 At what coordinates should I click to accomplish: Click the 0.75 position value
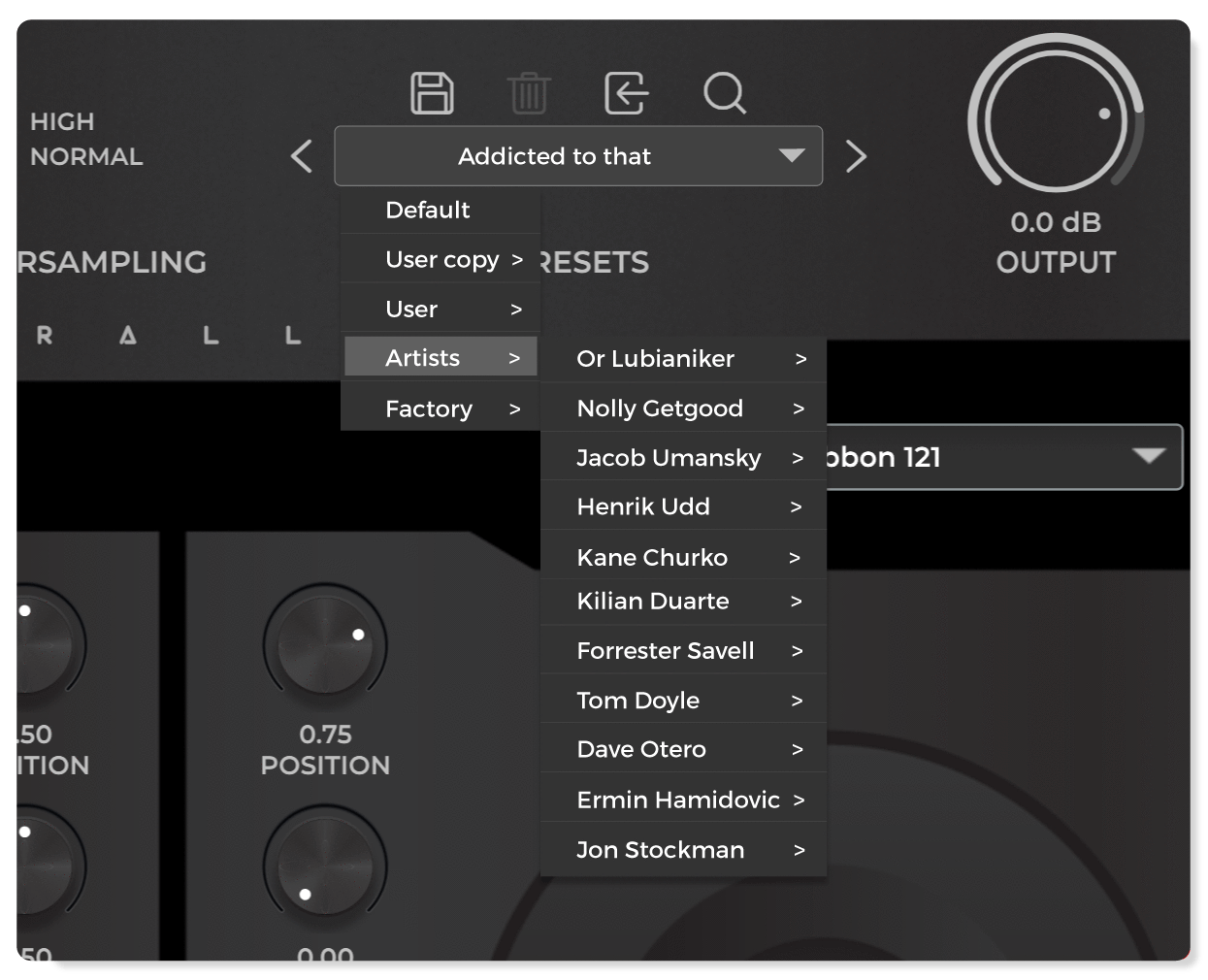(325, 735)
